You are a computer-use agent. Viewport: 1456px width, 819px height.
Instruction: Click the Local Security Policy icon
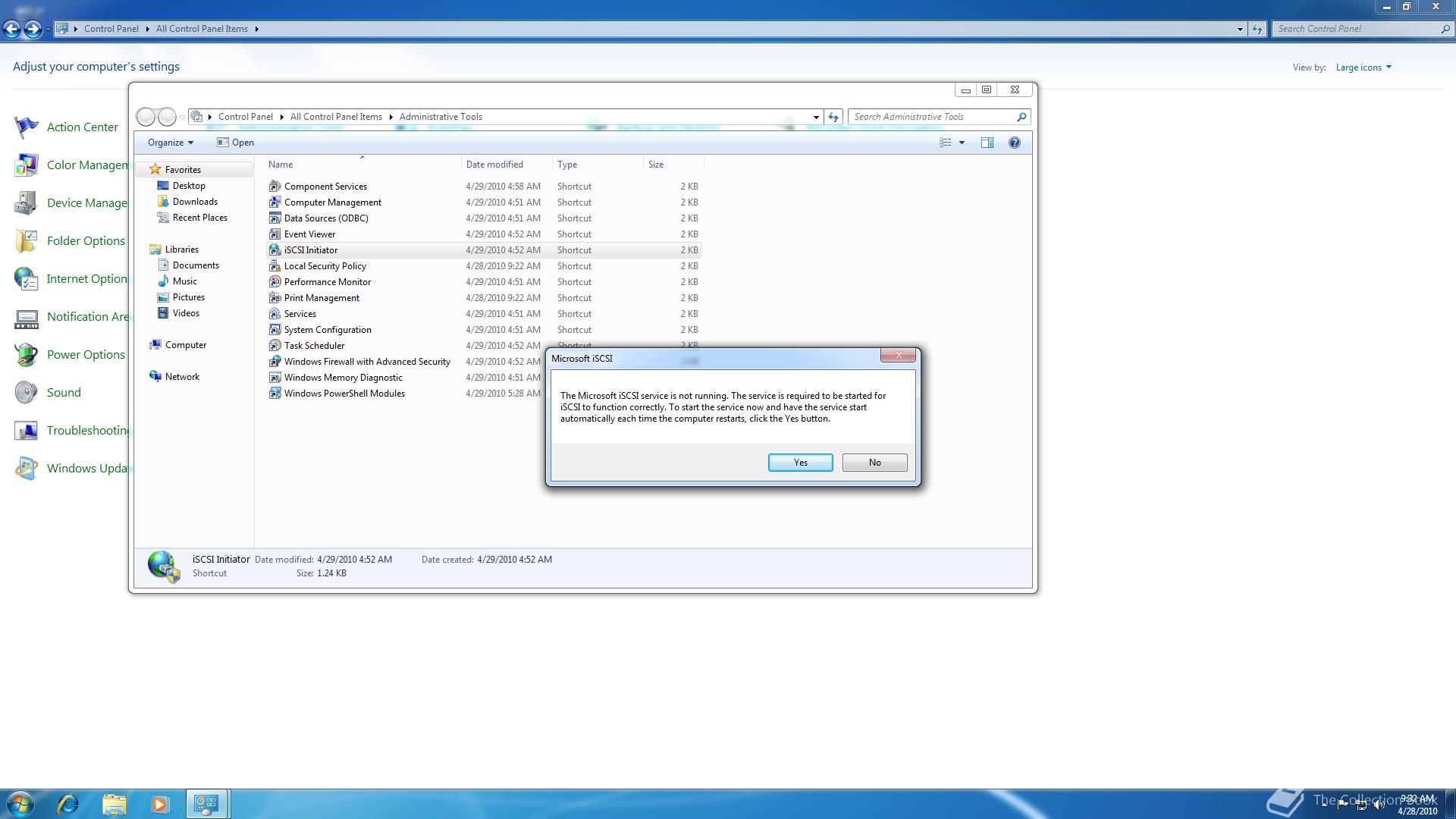pyautogui.click(x=275, y=266)
